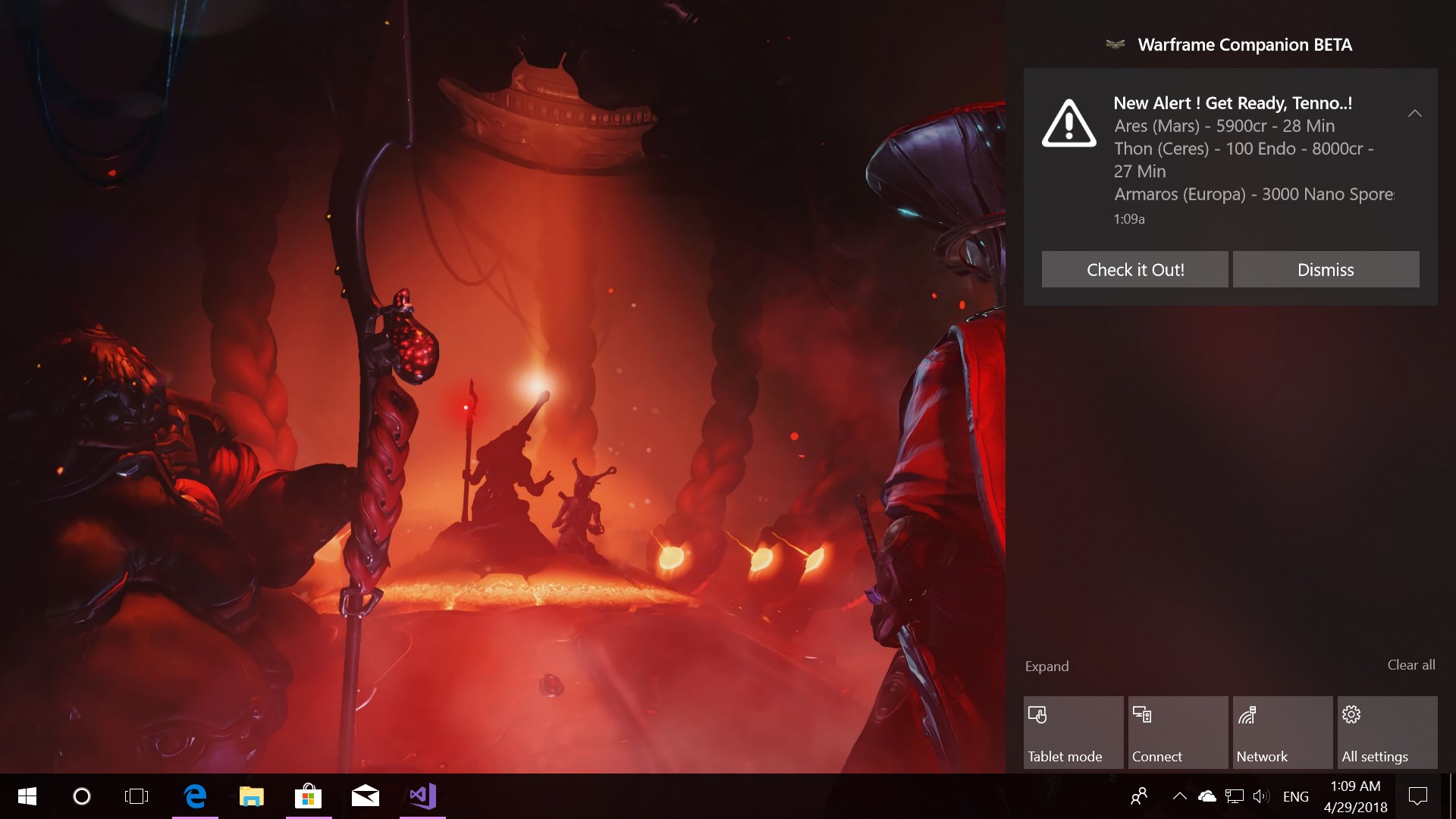
Task: Dismiss the Warframe alert notification
Action: (1325, 269)
